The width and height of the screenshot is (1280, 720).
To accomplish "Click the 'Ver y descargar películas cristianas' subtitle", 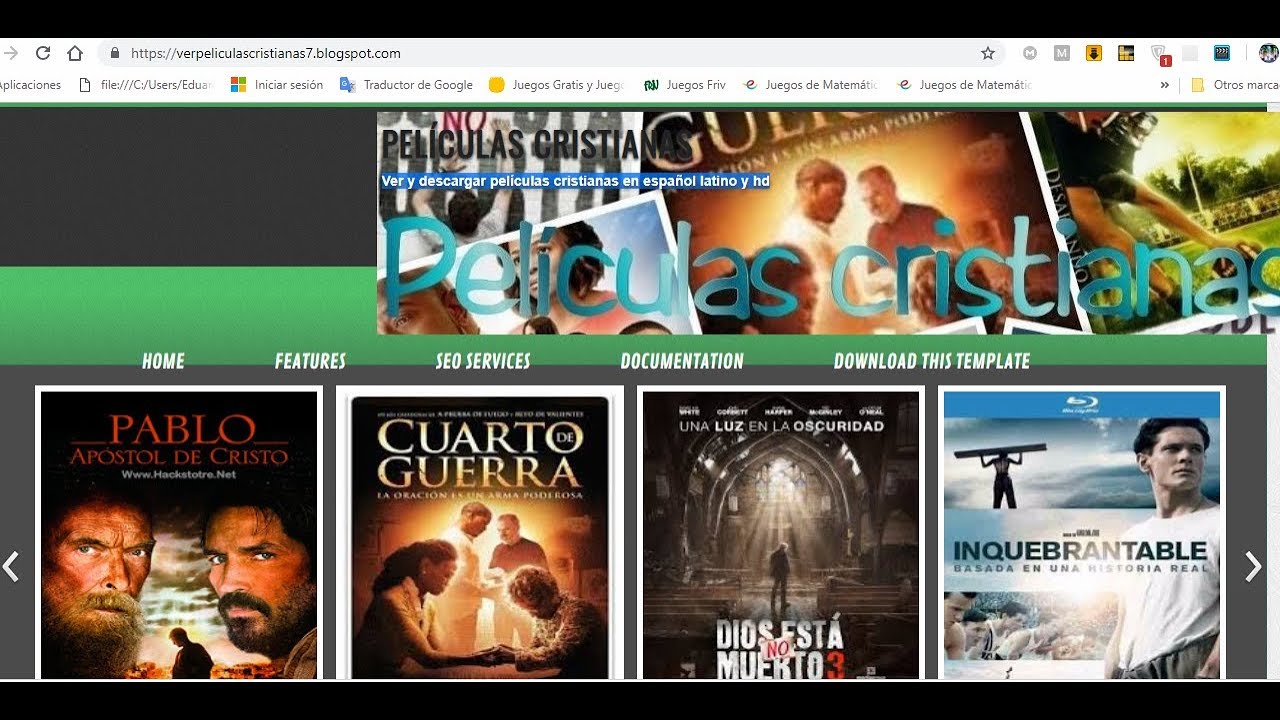I will tap(576, 182).
